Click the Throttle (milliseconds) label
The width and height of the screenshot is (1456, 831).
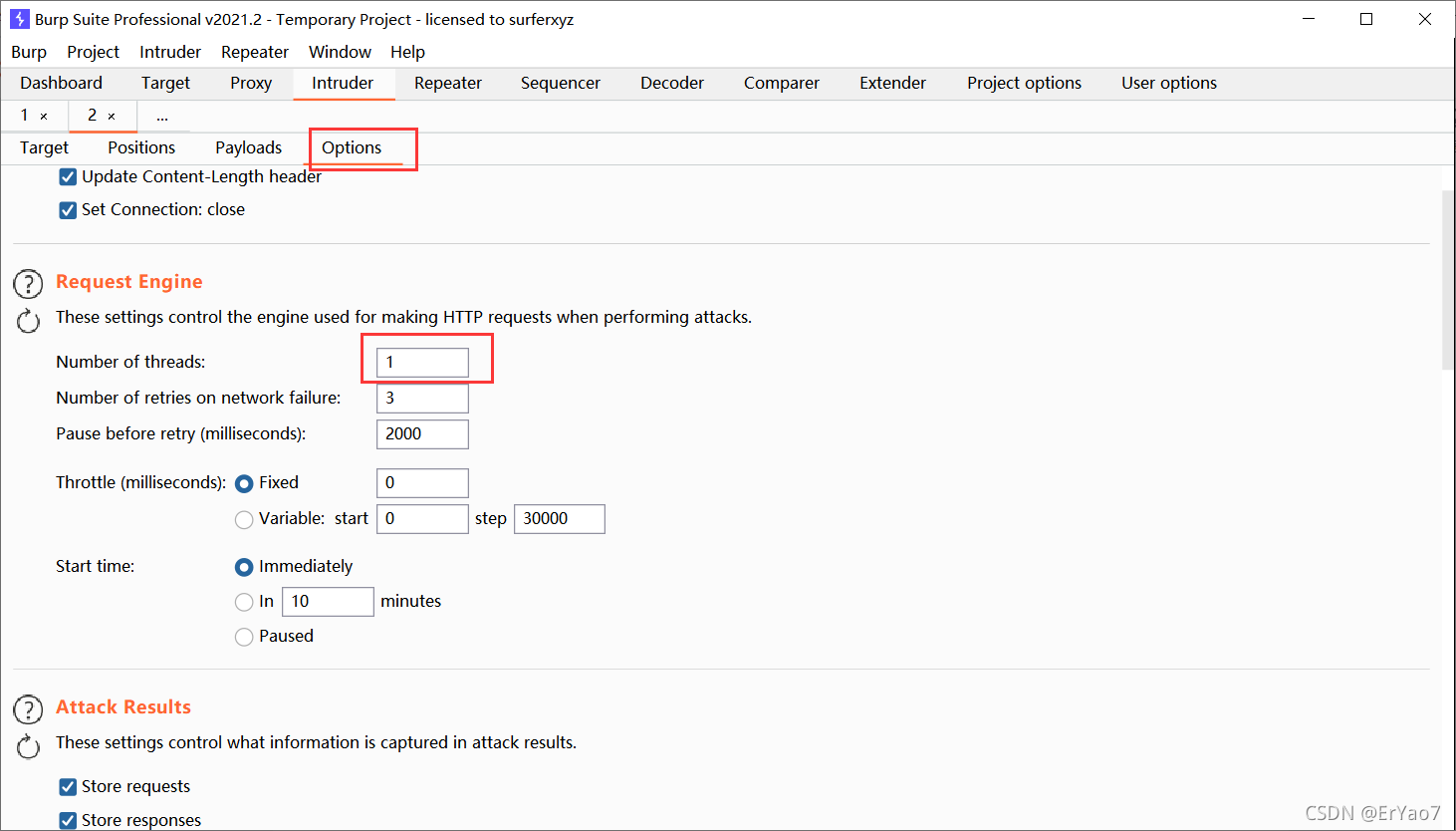[x=141, y=483]
